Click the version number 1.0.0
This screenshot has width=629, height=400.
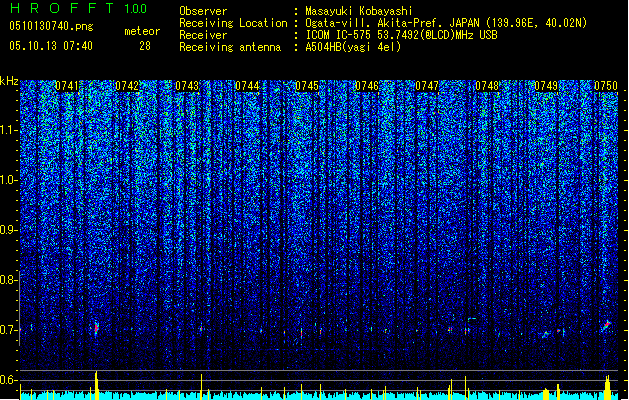[x=136, y=8]
